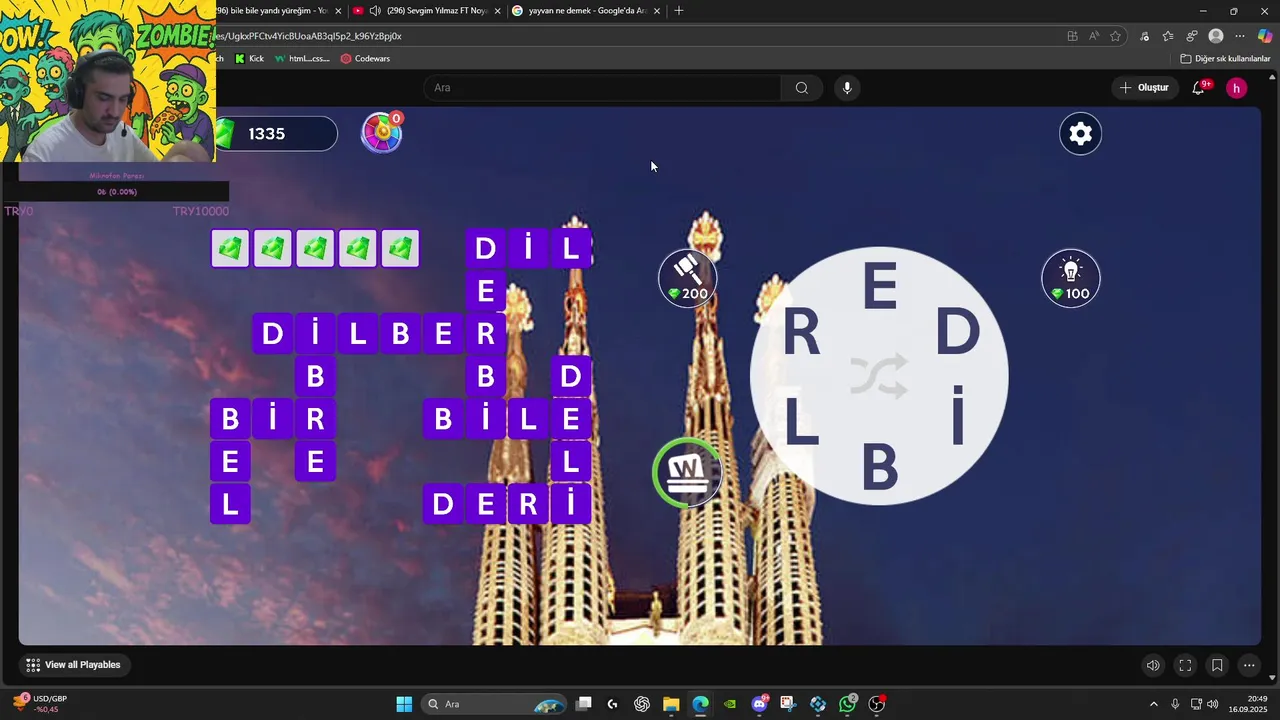Select letter L on the wheel
The height and width of the screenshot is (720, 1280).
tap(801, 421)
